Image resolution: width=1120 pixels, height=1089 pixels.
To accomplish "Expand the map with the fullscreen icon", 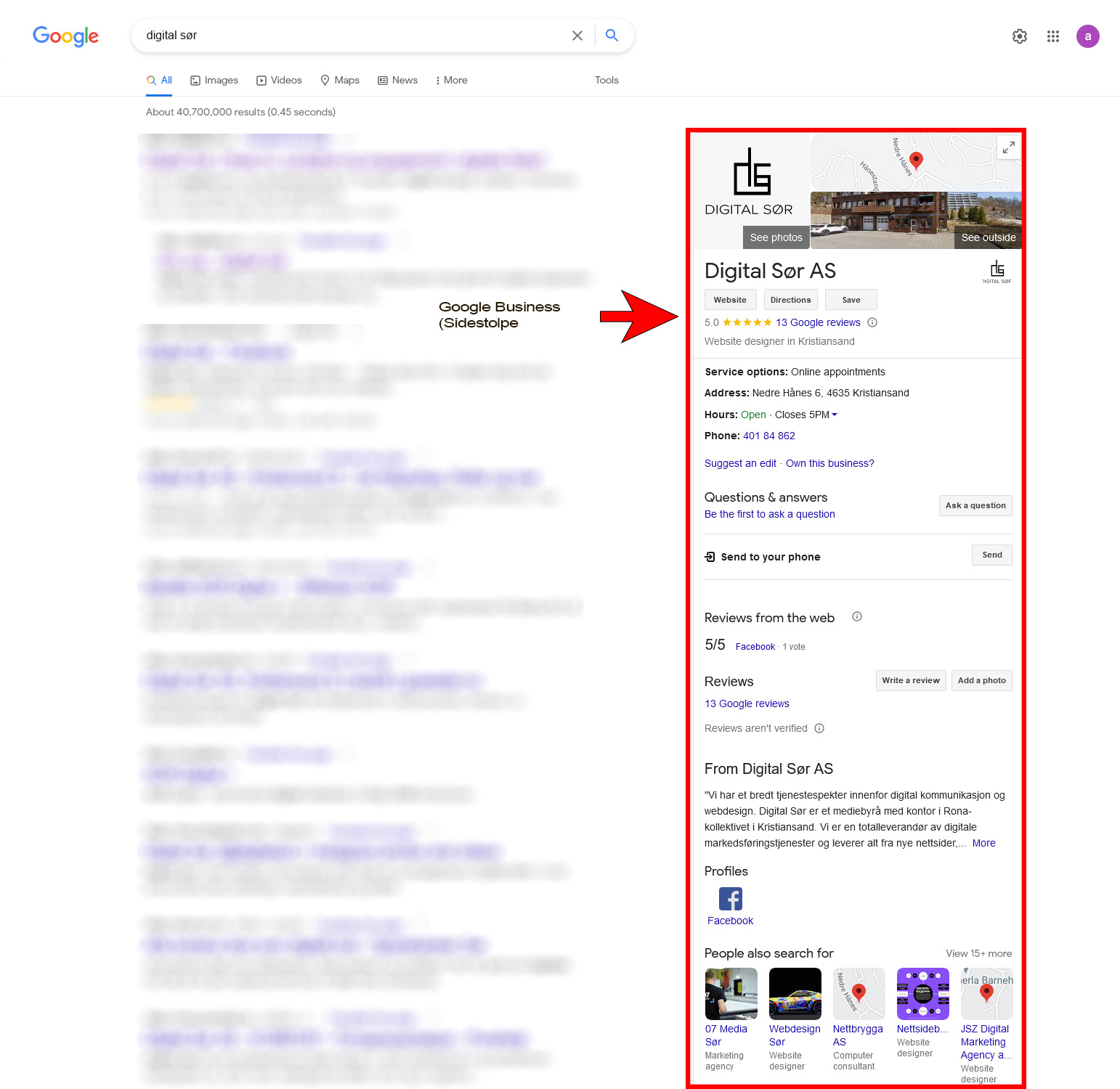I will [x=1008, y=148].
